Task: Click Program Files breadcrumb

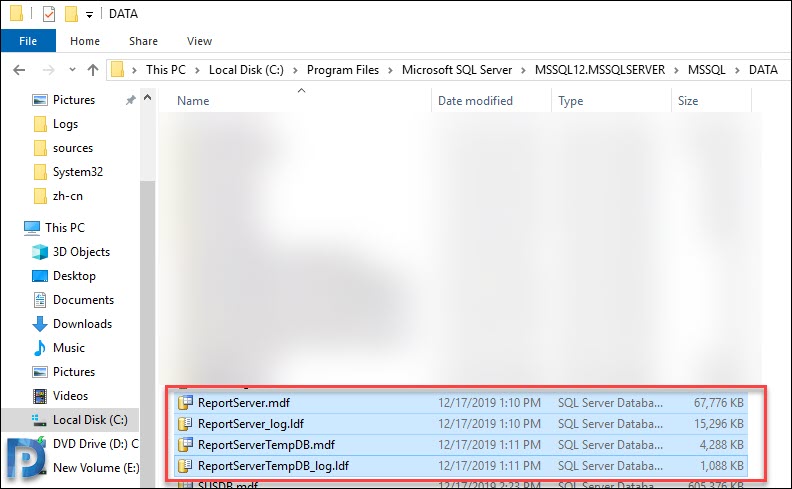Action: (343, 70)
